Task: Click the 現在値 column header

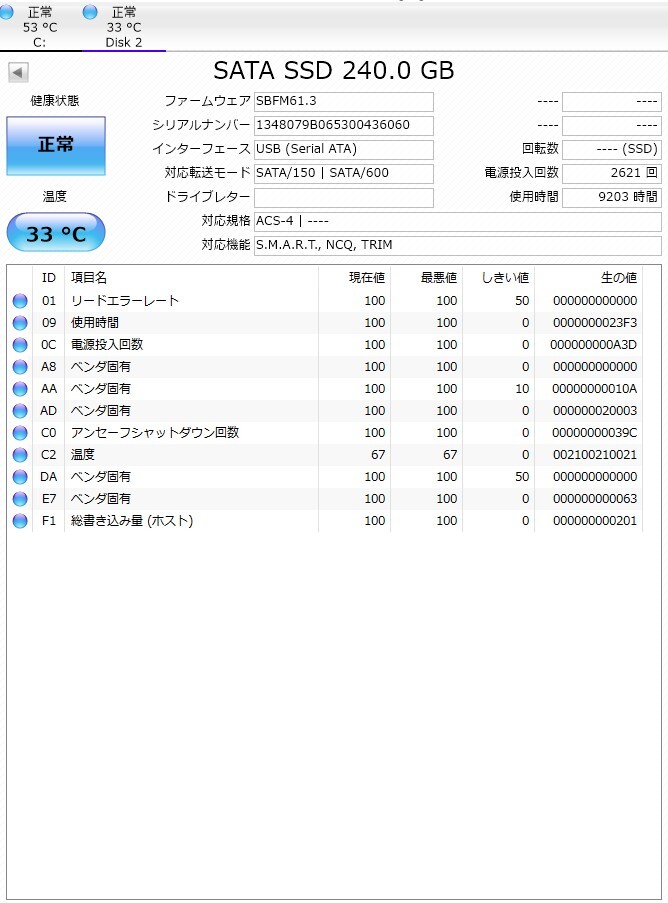Action: [x=354, y=278]
